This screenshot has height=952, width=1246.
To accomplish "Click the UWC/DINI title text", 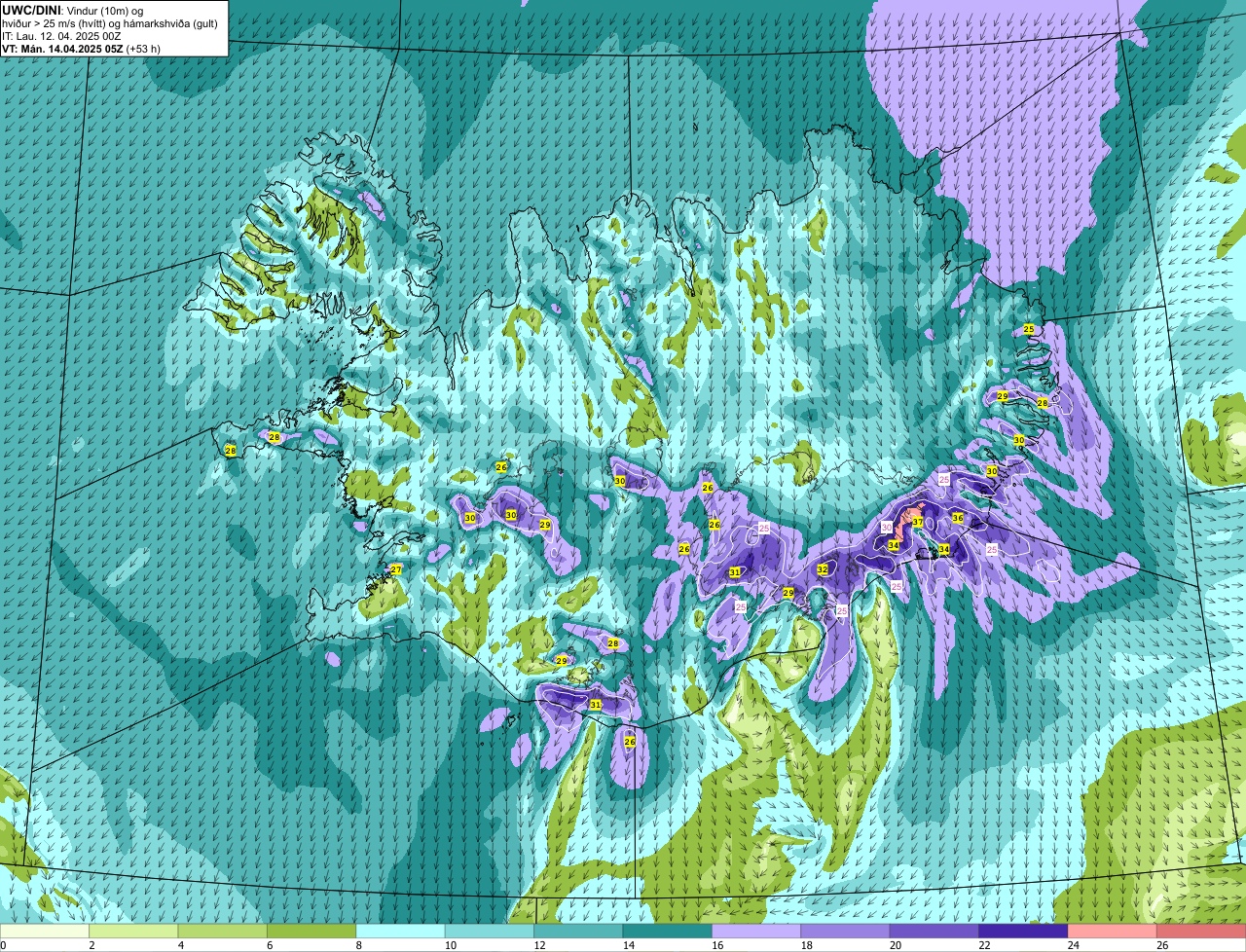I will [32, 10].
